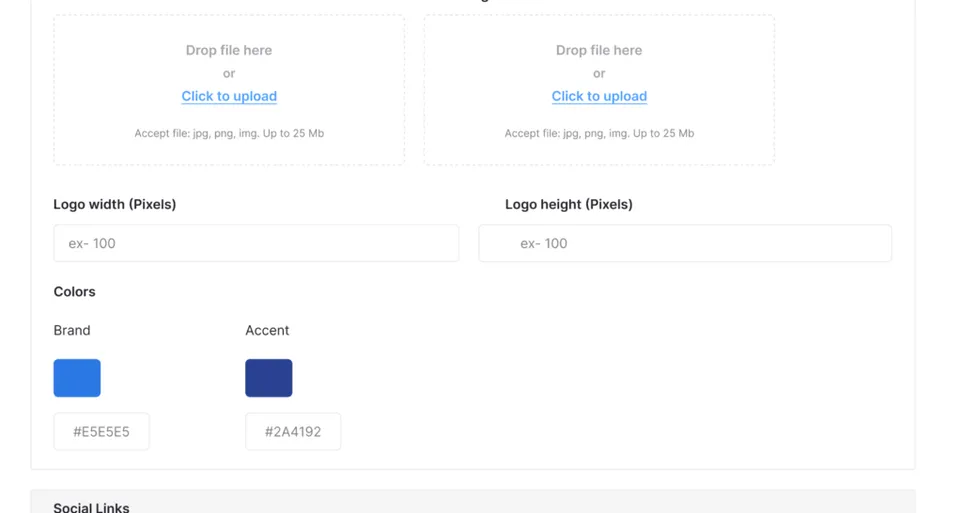Click right zone's 'Accept file' hint text
This screenshot has width=962, height=513.
pos(599,133)
